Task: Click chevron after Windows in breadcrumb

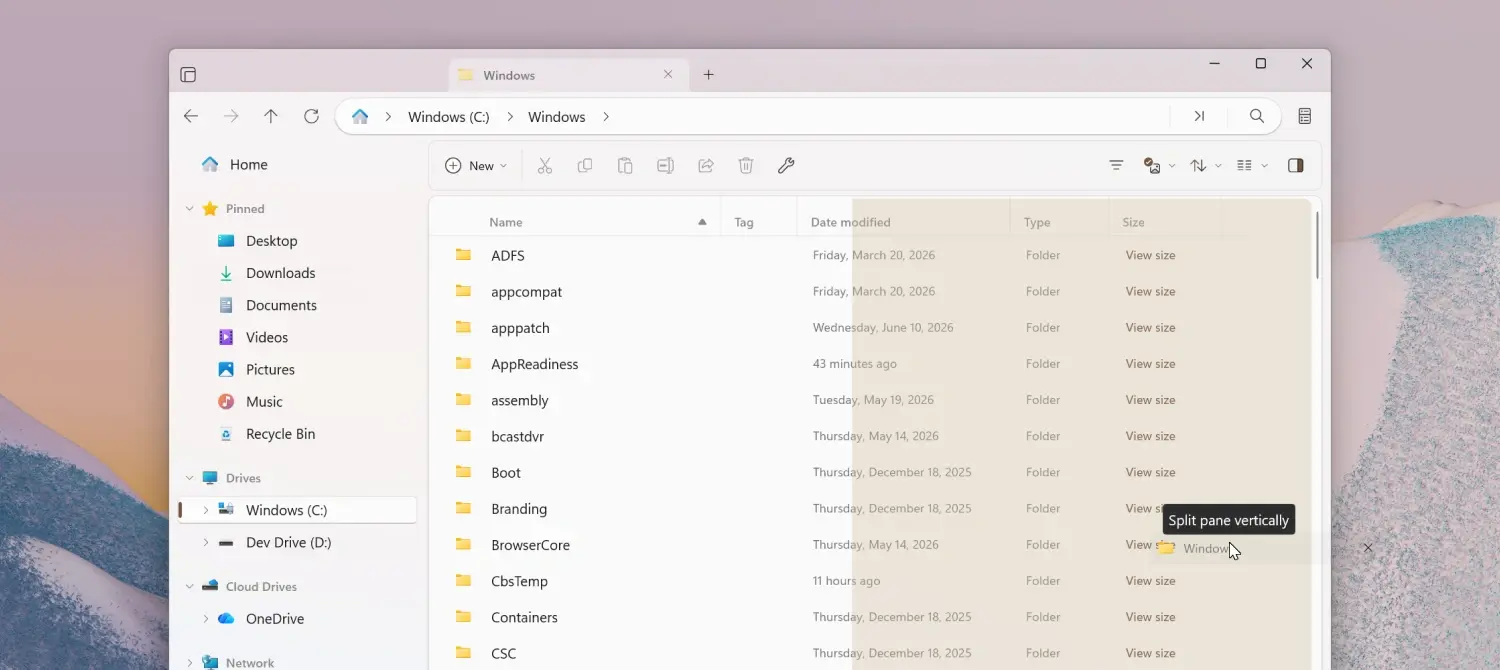Action: (606, 117)
